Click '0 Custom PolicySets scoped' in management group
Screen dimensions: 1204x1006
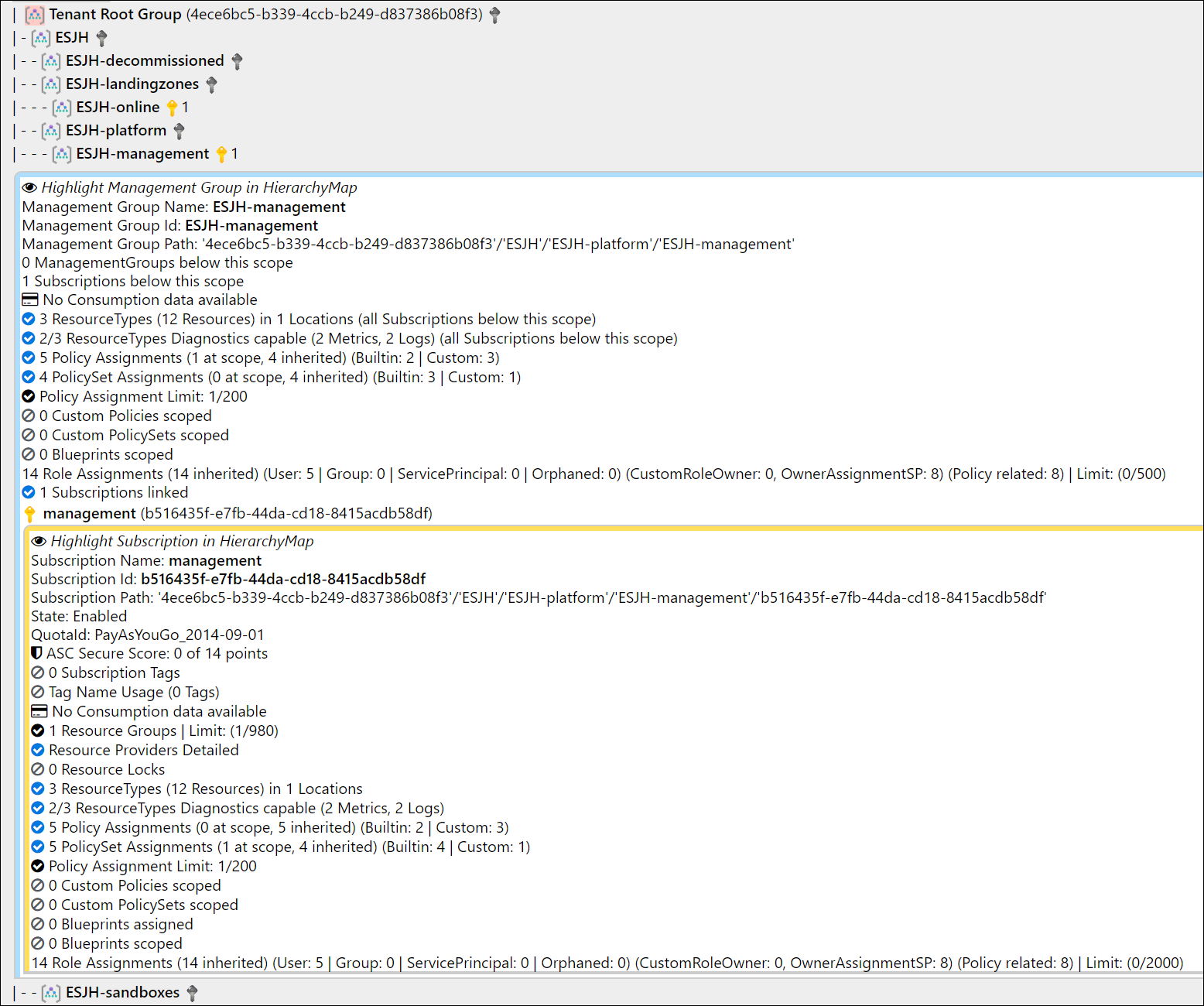(125, 435)
